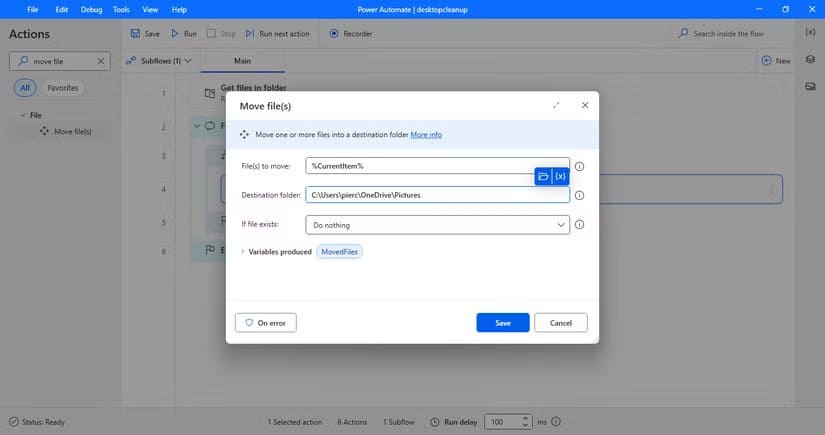The image size is (825, 435).
Task: Click the Save toolbar button
Action: click(145, 34)
